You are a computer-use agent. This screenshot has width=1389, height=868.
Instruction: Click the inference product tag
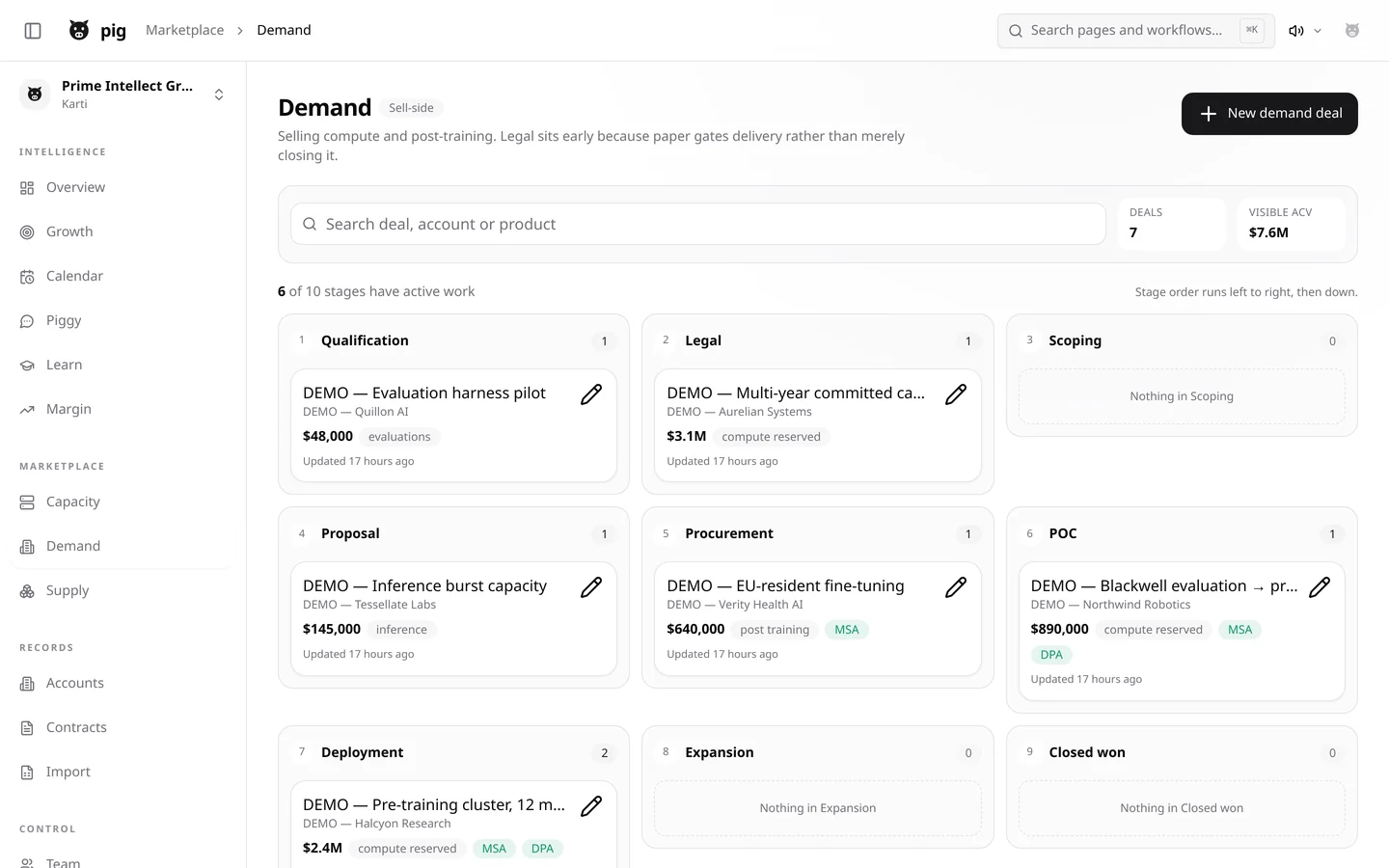point(401,630)
